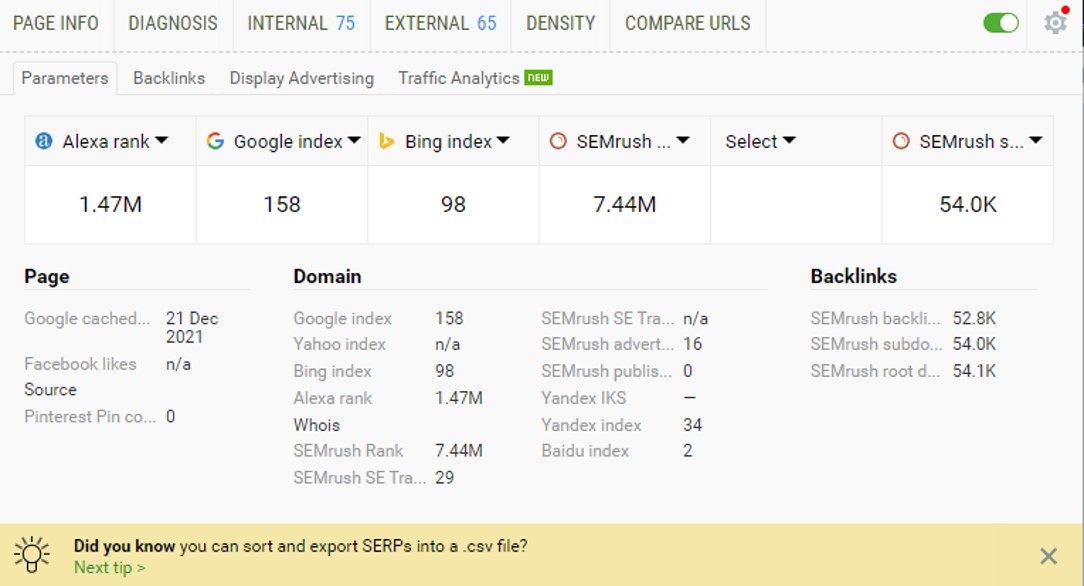Open the Backlinks sub-tab

click(x=169, y=78)
